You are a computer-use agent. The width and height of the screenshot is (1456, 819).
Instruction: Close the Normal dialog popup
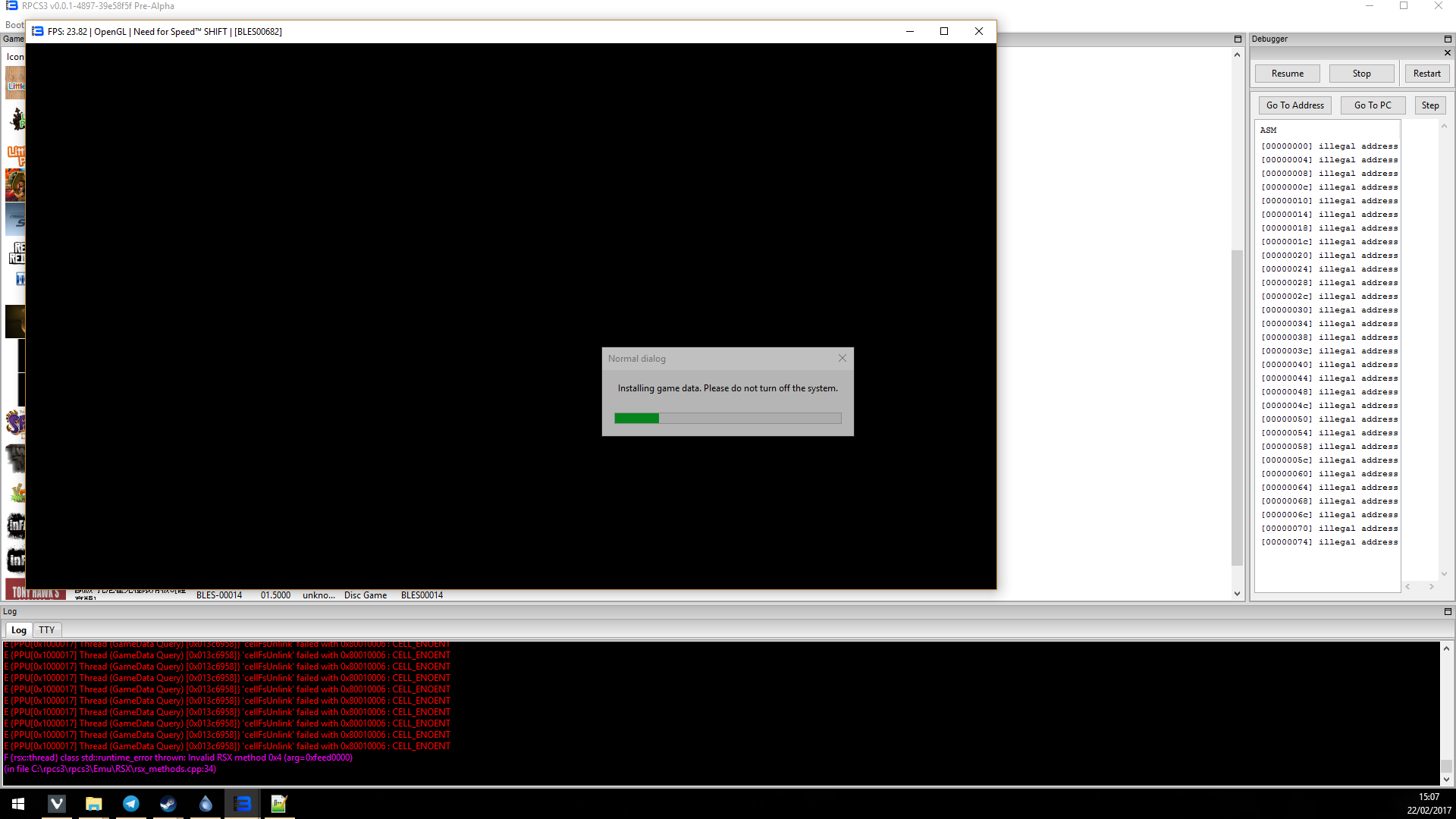(x=842, y=358)
